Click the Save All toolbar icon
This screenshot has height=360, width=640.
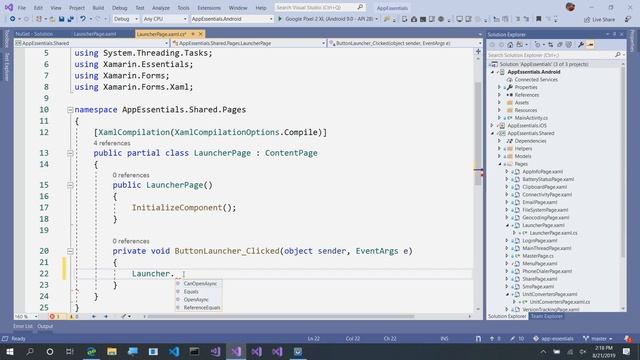coord(71,19)
